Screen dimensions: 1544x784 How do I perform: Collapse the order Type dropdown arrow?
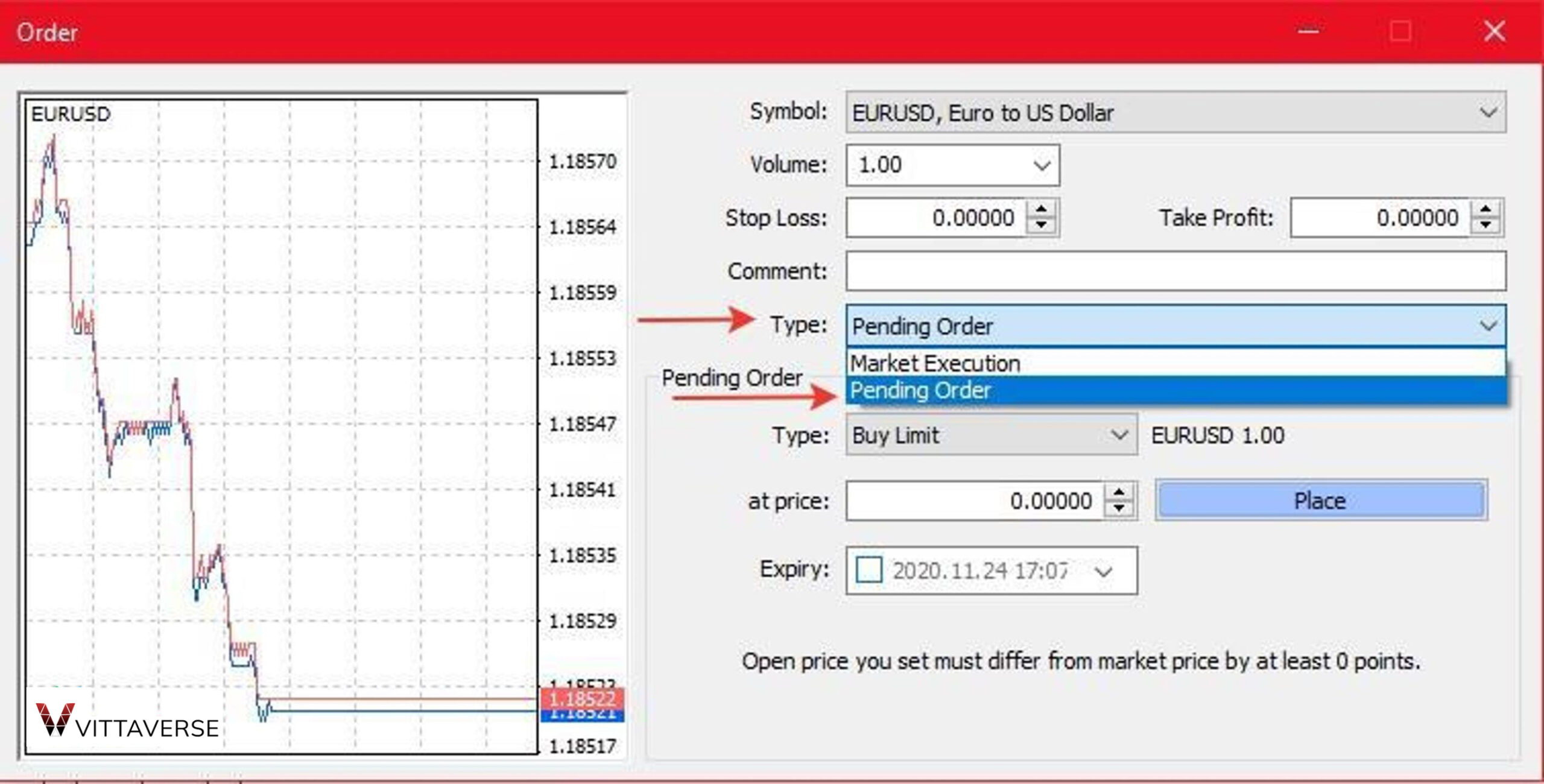pos(1489,326)
